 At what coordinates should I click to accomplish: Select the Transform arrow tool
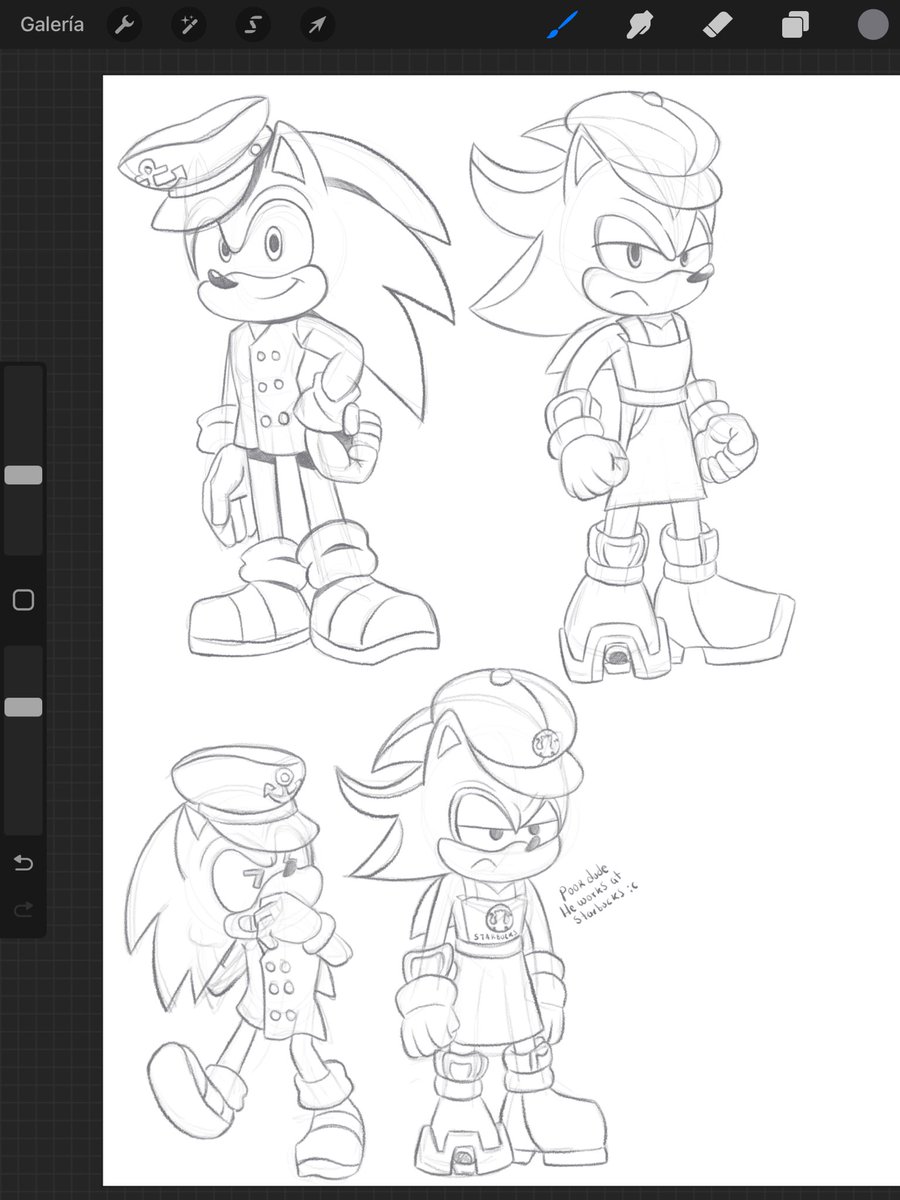click(317, 25)
